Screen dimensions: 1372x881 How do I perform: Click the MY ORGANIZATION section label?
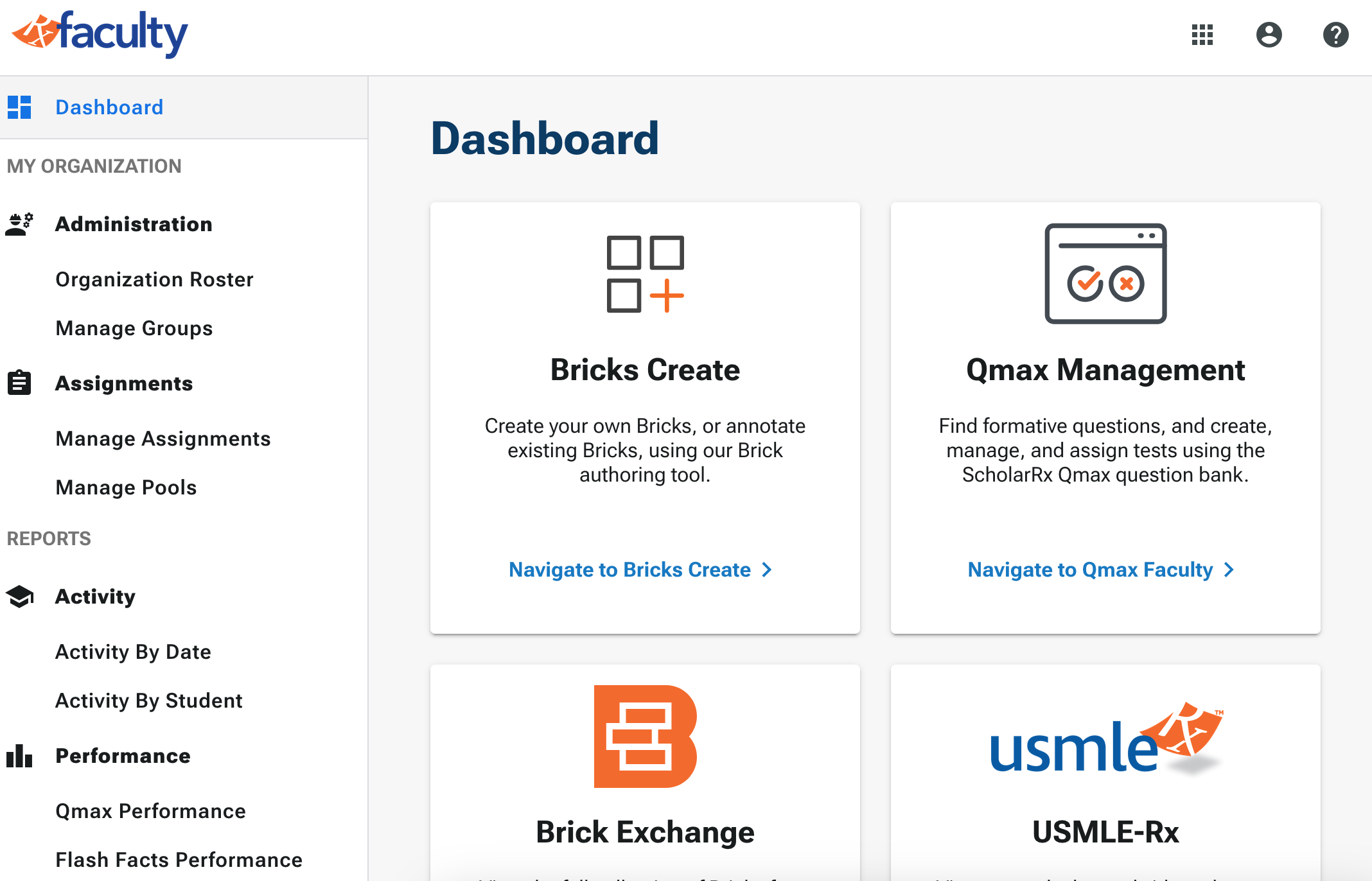[x=94, y=166]
